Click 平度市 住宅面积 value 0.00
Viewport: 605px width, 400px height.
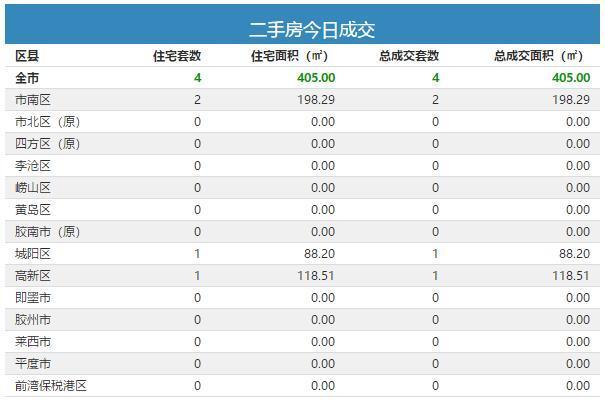[323, 364]
